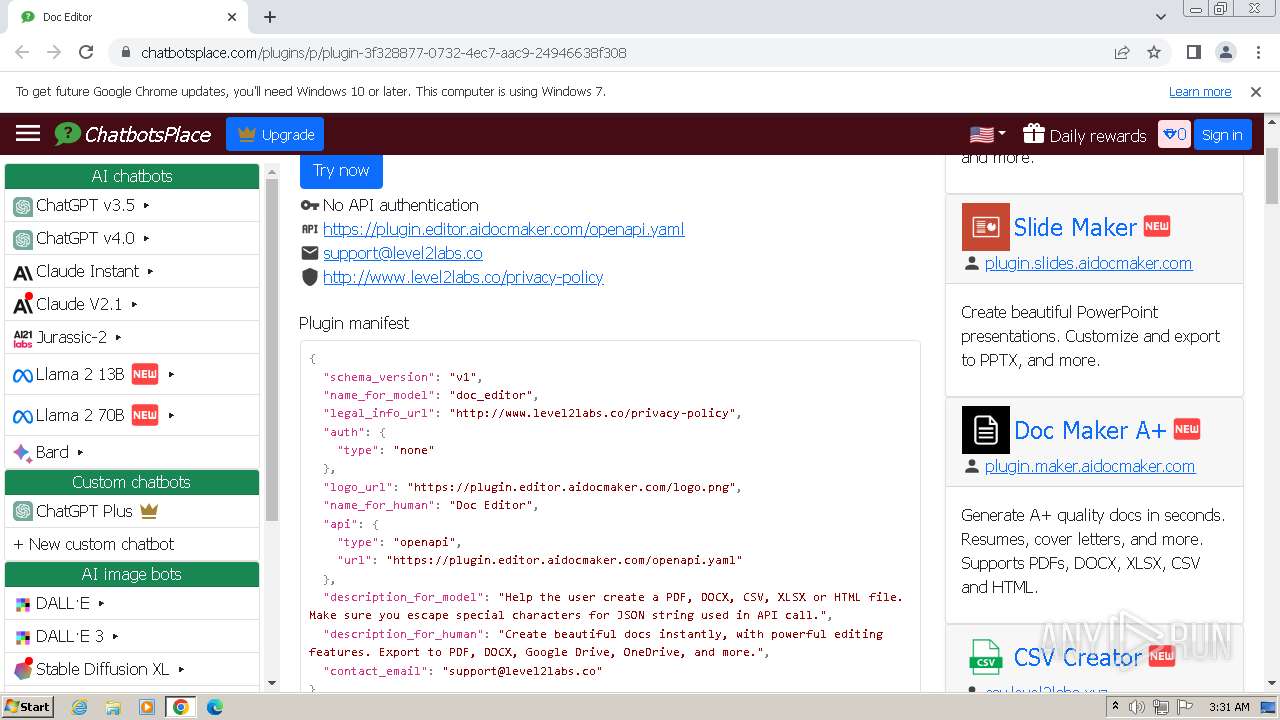Reload the page in Chrome
This screenshot has width=1280, height=720.
click(x=86, y=52)
